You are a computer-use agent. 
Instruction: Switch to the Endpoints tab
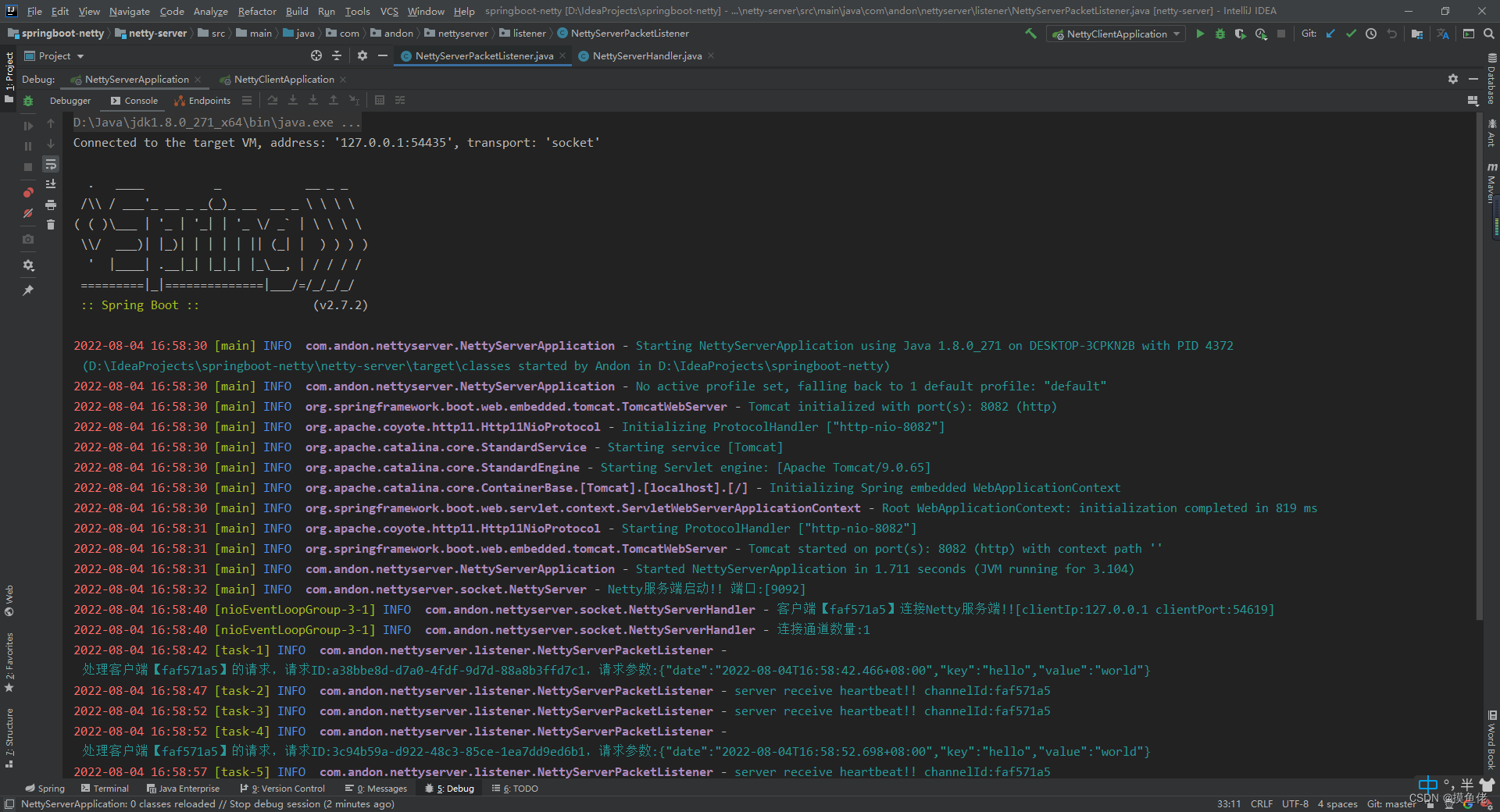pos(202,101)
